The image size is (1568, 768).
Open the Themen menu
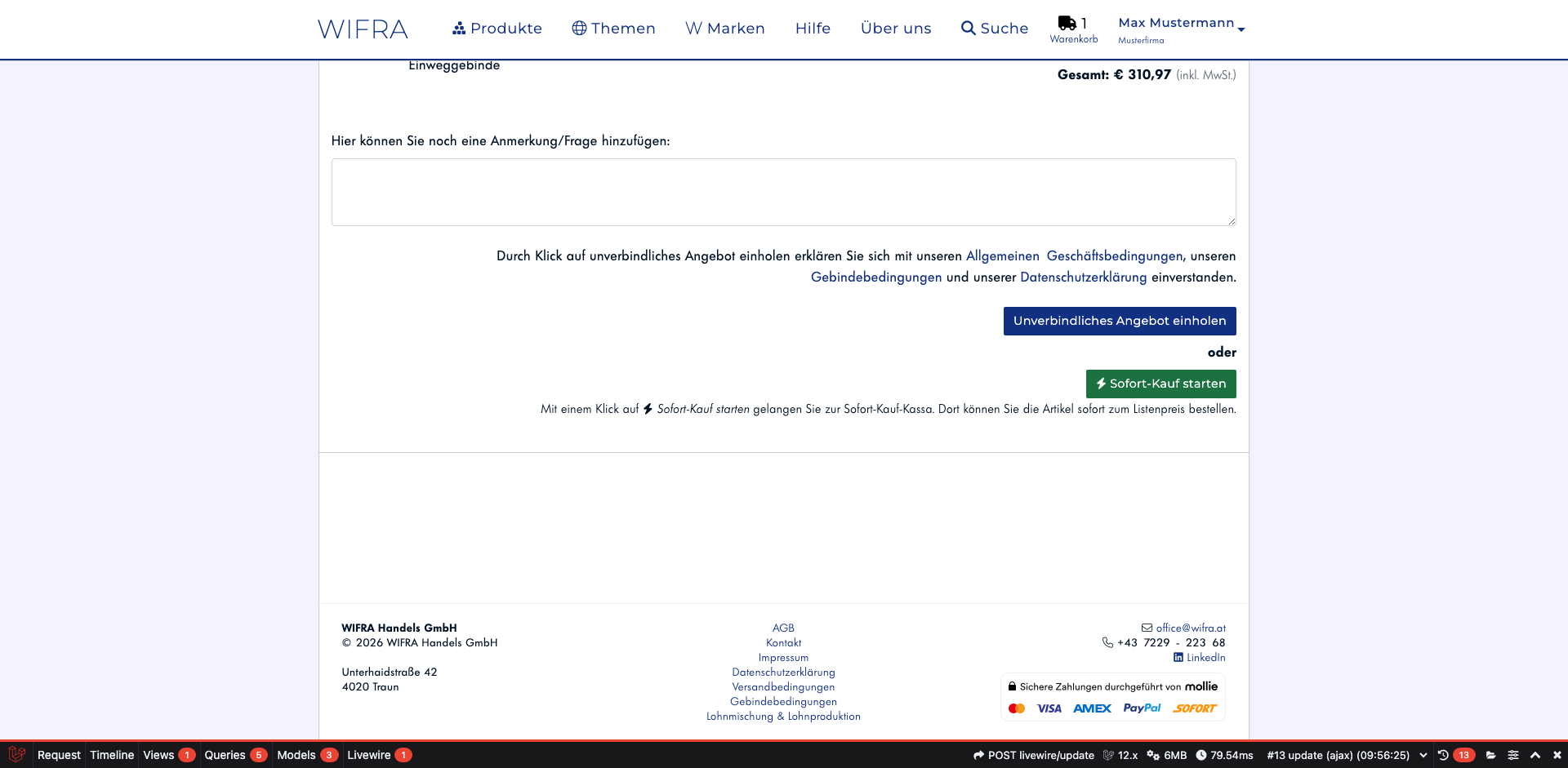coord(613,29)
